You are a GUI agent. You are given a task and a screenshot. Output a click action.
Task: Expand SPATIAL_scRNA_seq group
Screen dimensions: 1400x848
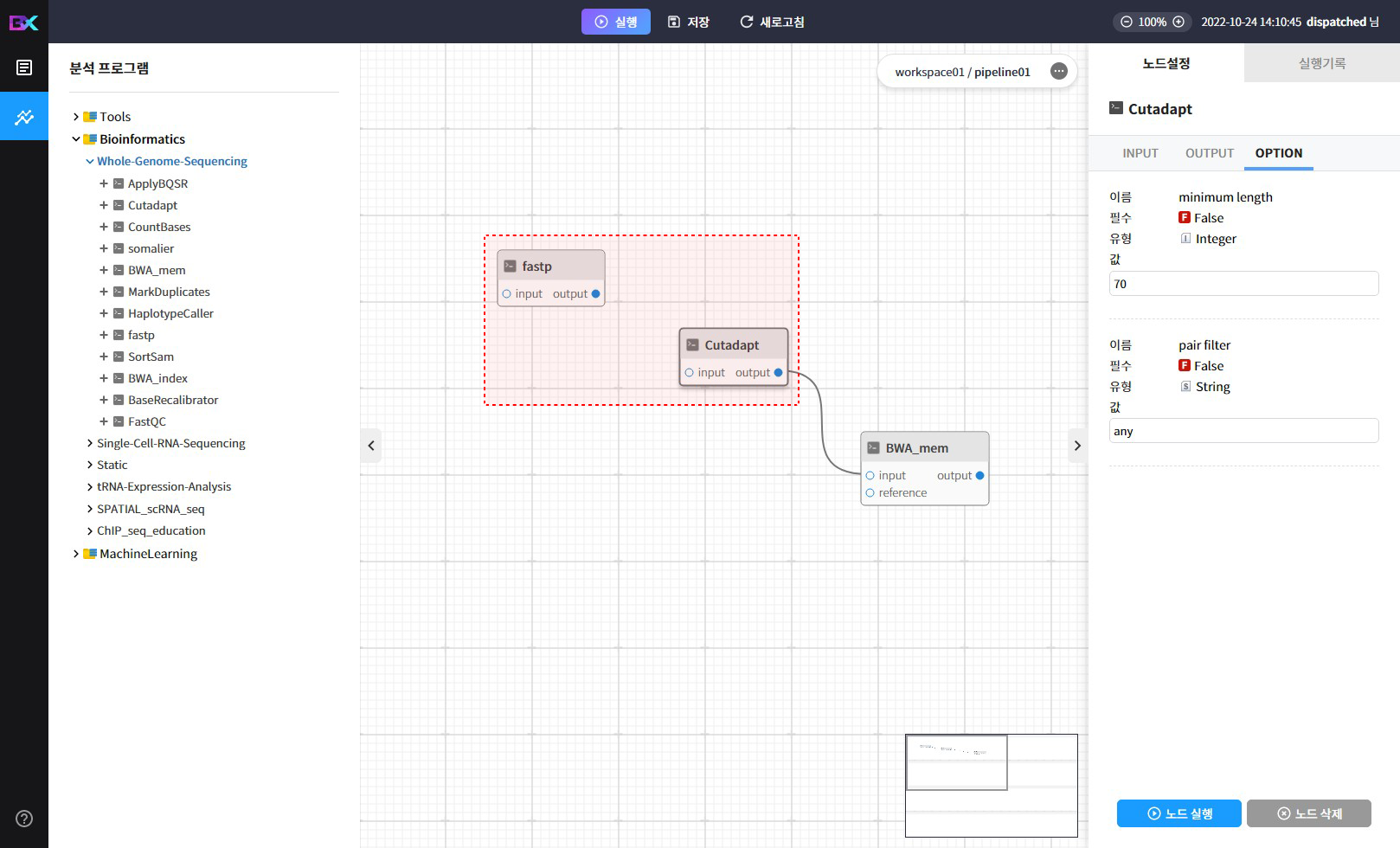pos(90,509)
